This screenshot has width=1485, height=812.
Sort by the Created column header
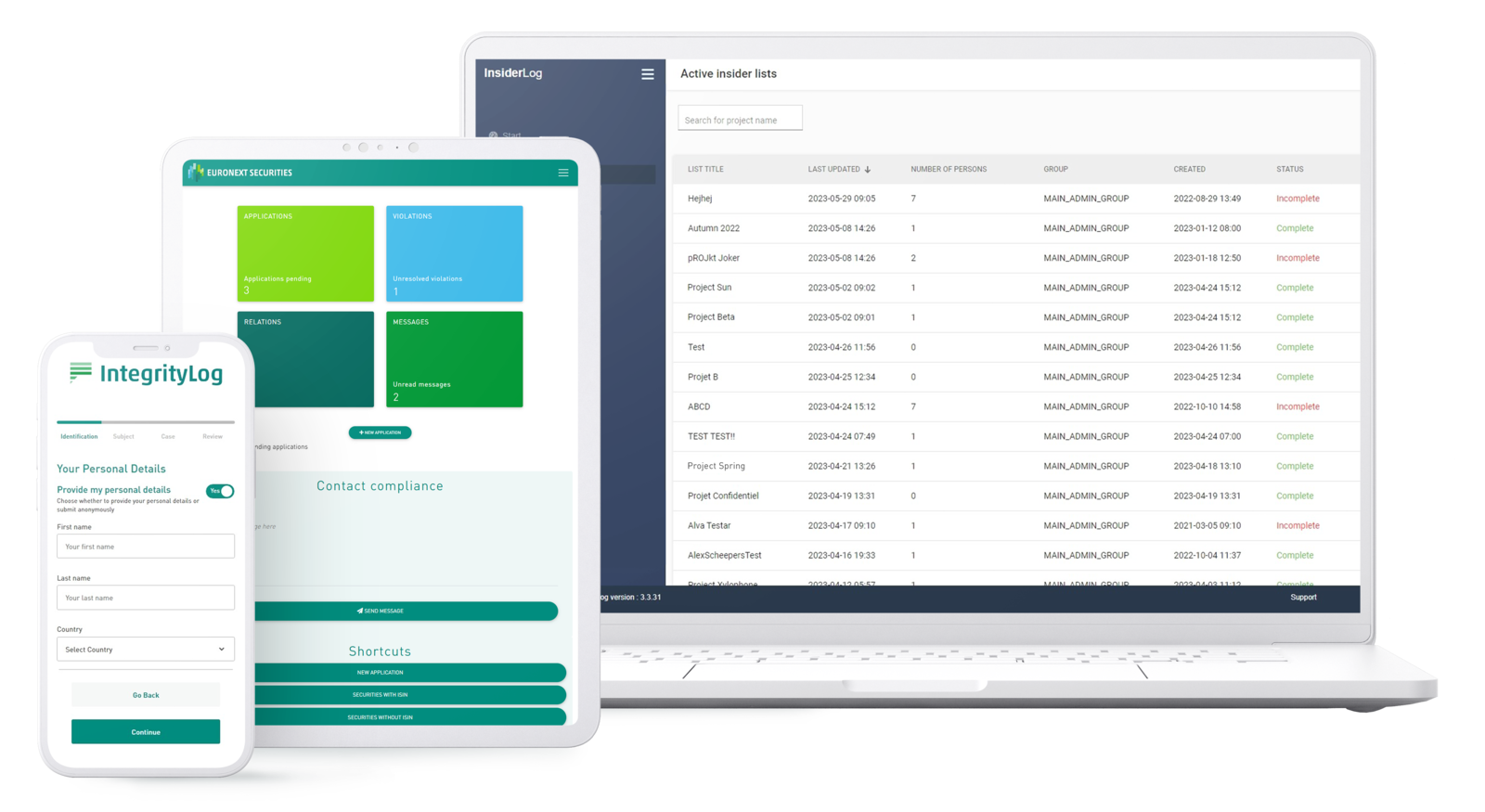pos(1189,170)
